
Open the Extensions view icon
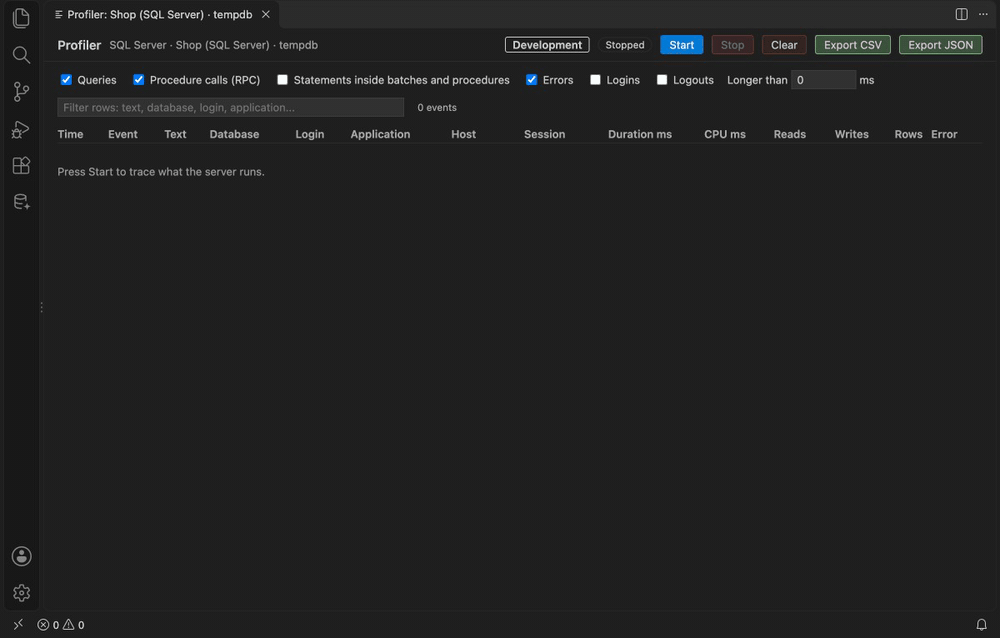pos(21,166)
